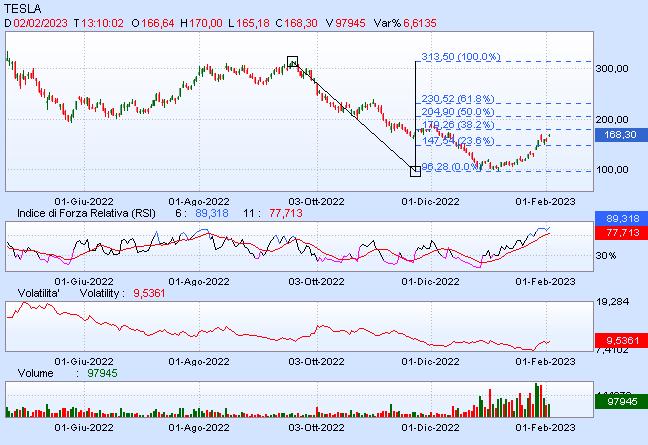
Task: Click the red 77,713 RSI axis tag
Action: coord(621,233)
